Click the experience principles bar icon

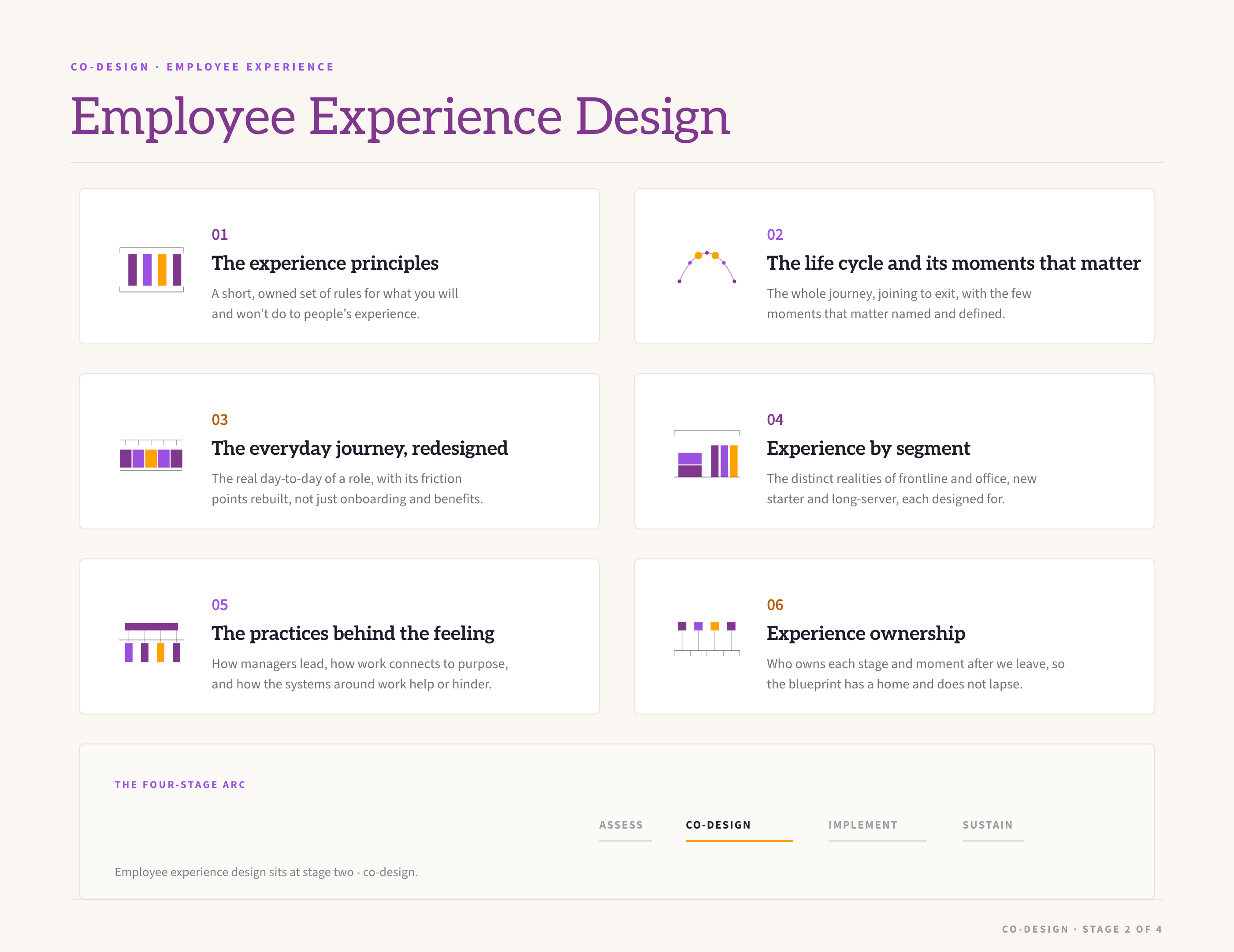coord(152,269)
